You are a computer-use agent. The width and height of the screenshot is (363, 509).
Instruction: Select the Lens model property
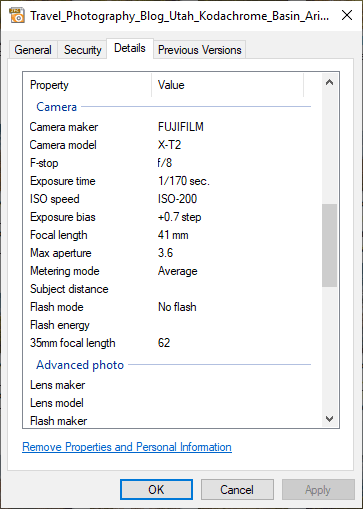click(57, 403)
